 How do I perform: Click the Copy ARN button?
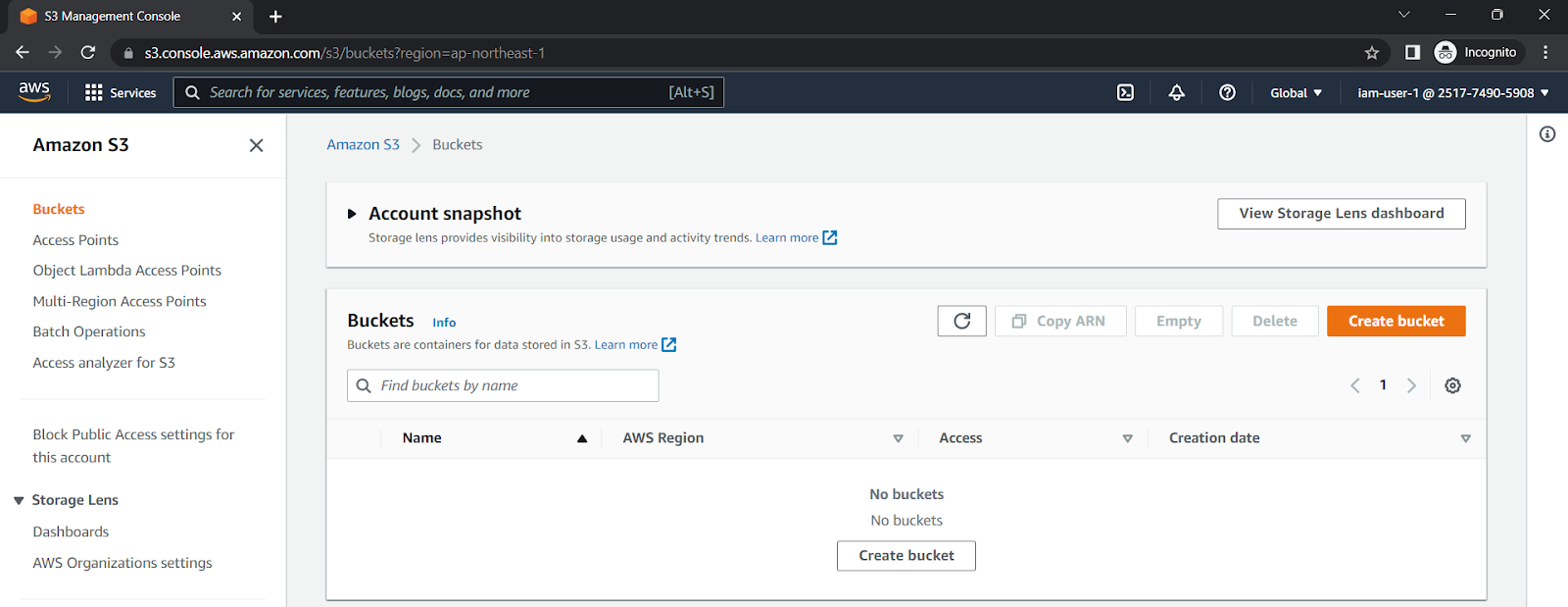click(1060, 321)
